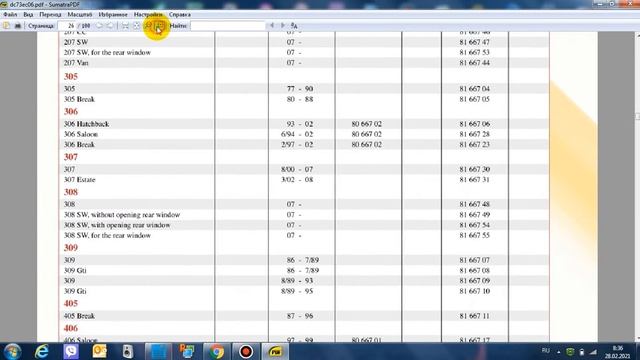Click the Find Next arrow icon
Screen dimensions: 640x360
tap(283, 26)
